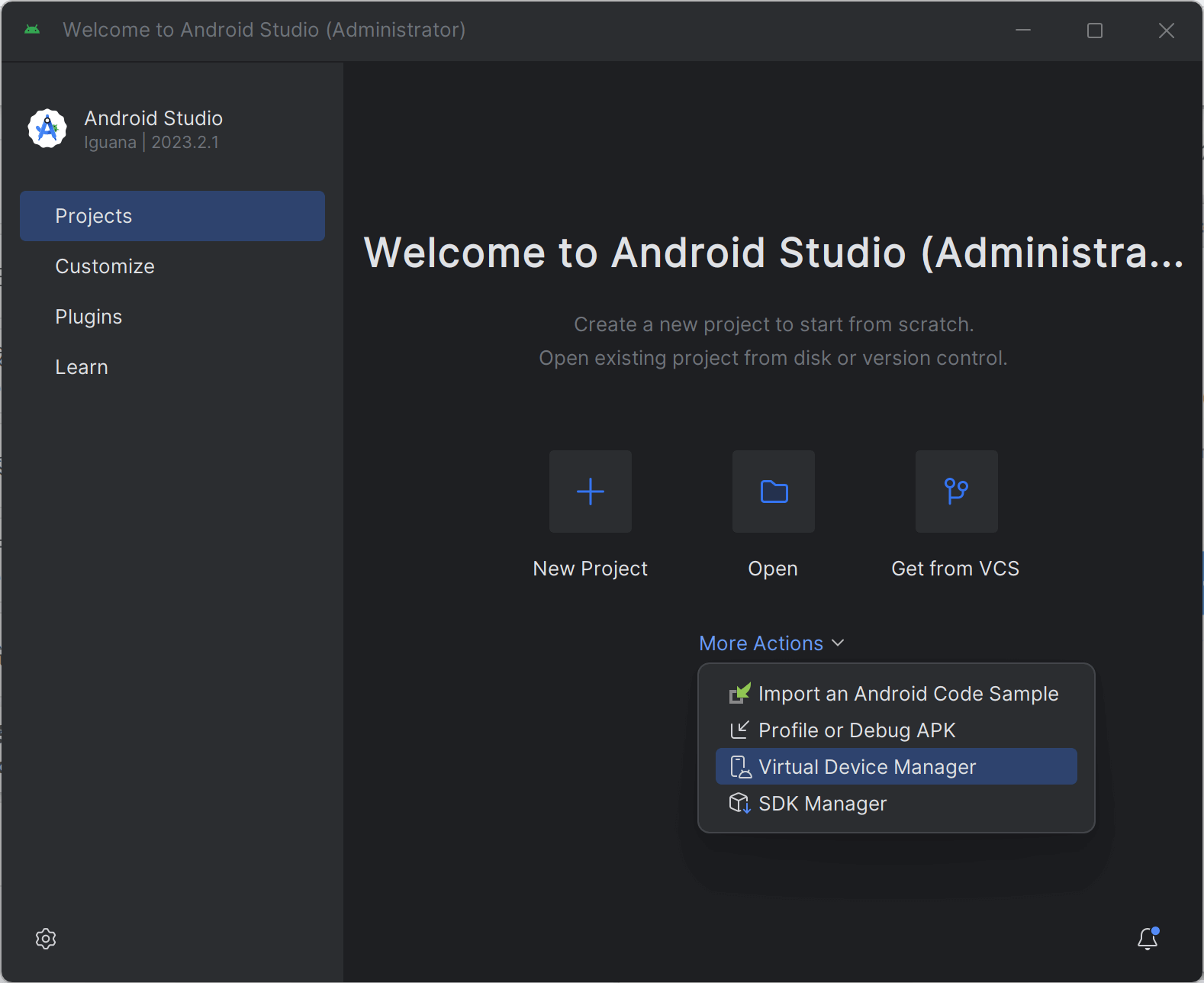Open the Plugins section
1204x983 pixels.
[x=89, y=317]
